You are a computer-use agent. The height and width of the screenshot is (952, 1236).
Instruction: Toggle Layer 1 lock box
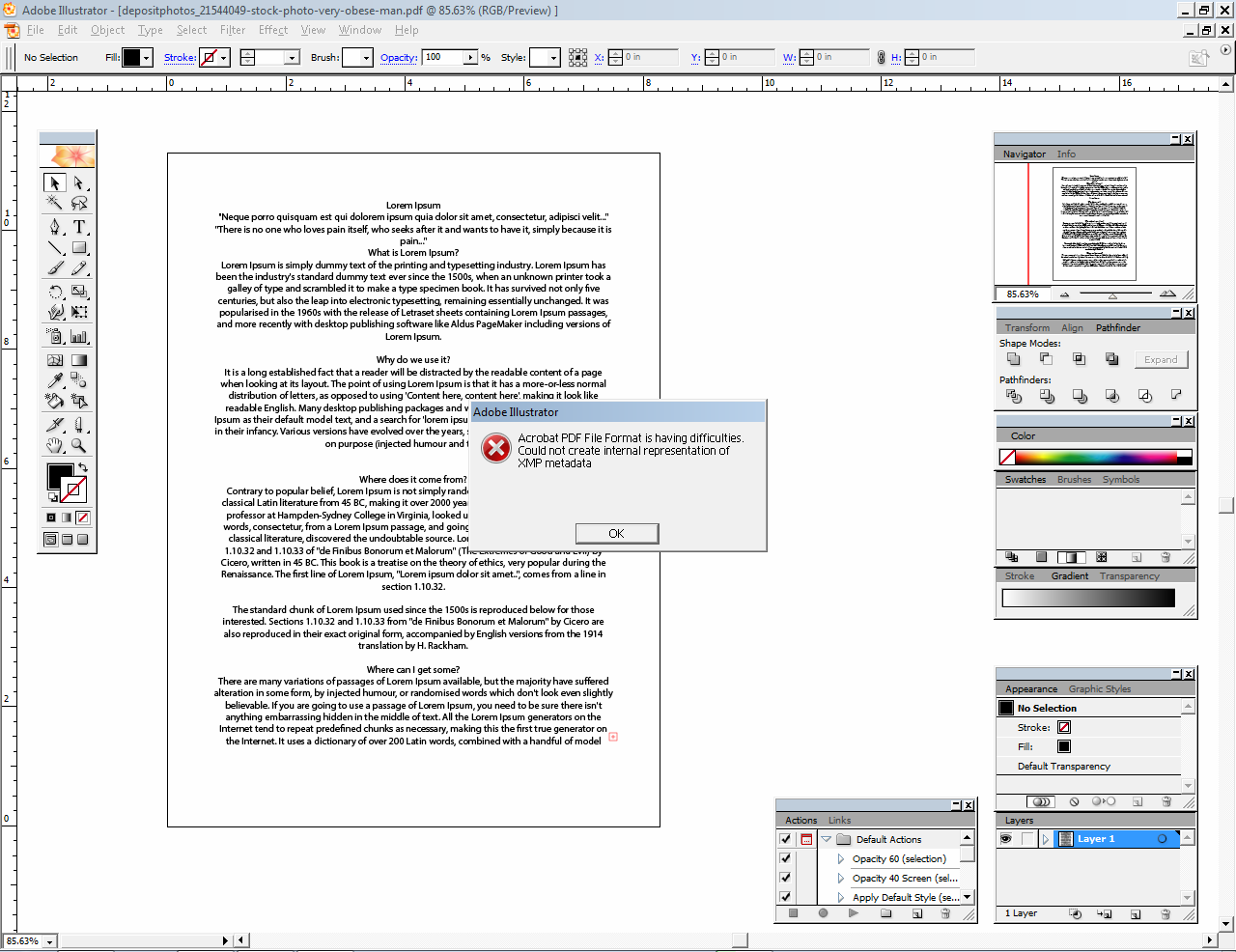(1026, 839)
